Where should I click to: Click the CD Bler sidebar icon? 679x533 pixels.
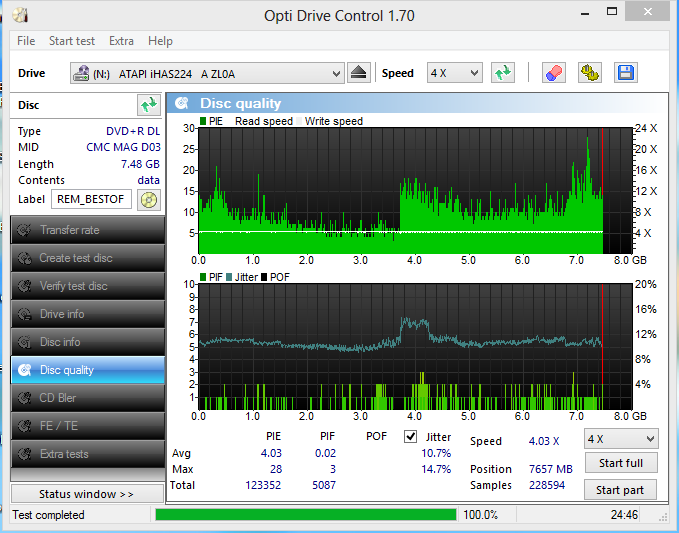[25, 398]
